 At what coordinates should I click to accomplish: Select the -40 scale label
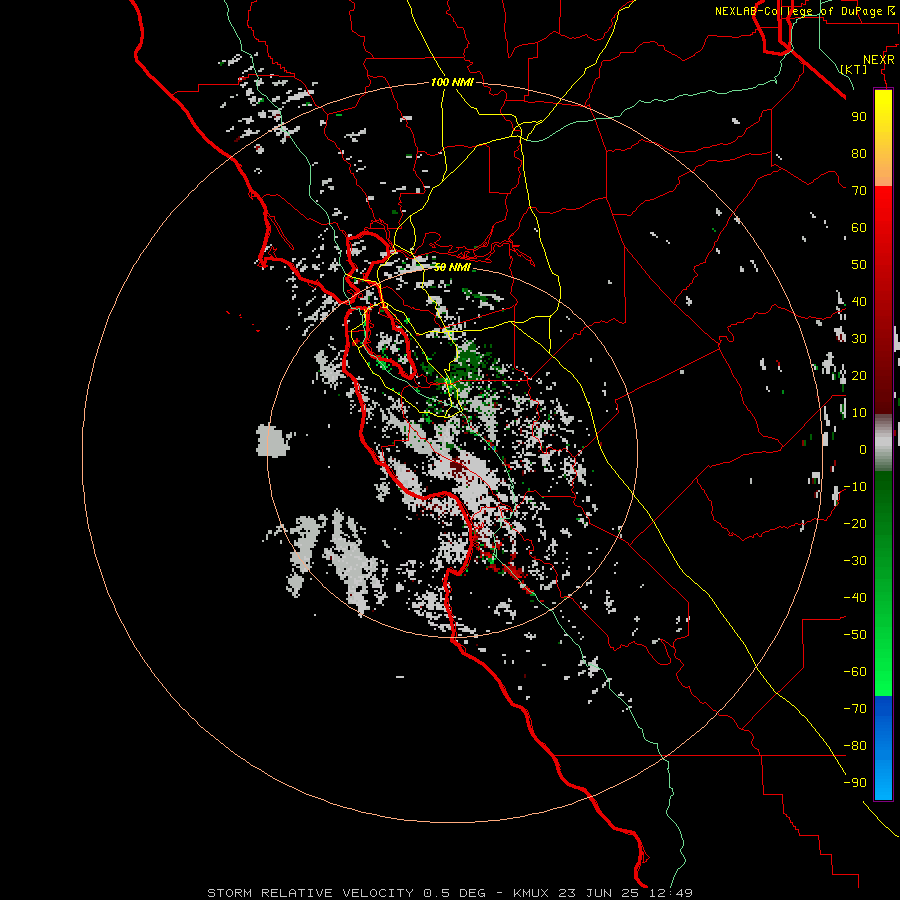pos(855,598)
